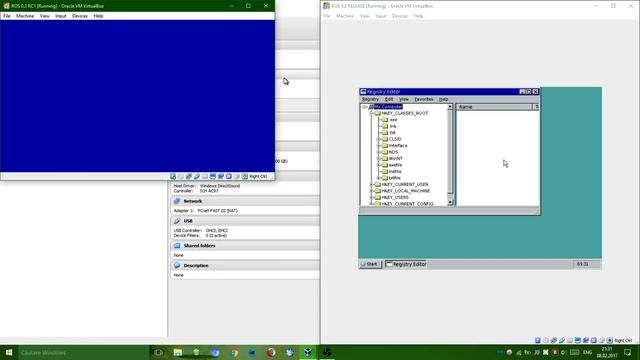This screenshot has width=640, height=360.
Task: Select the .lnk key in registry tree
Action: pos(393,126)
